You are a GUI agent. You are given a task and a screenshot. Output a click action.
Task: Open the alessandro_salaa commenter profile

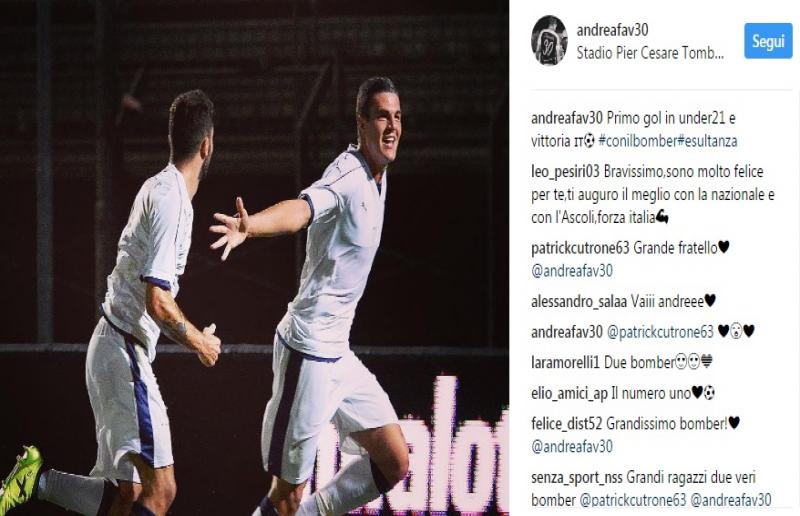pyautogui.click(x=579, y=301)
